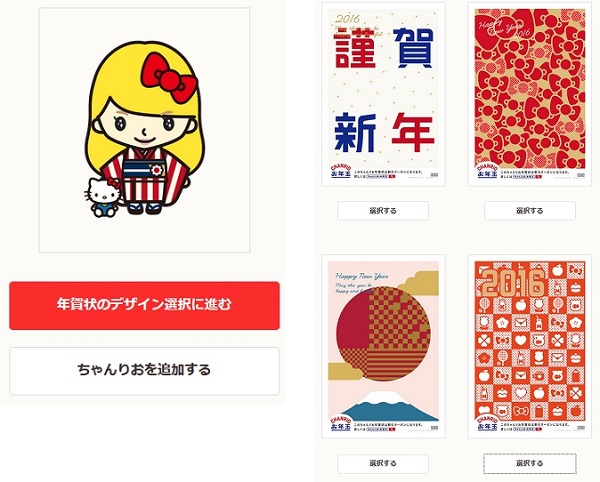Select the 謹賀新年 card design thumbnail
Viewport: 600px width, 482px height.
pyautogui.click(x=383, y=94)
